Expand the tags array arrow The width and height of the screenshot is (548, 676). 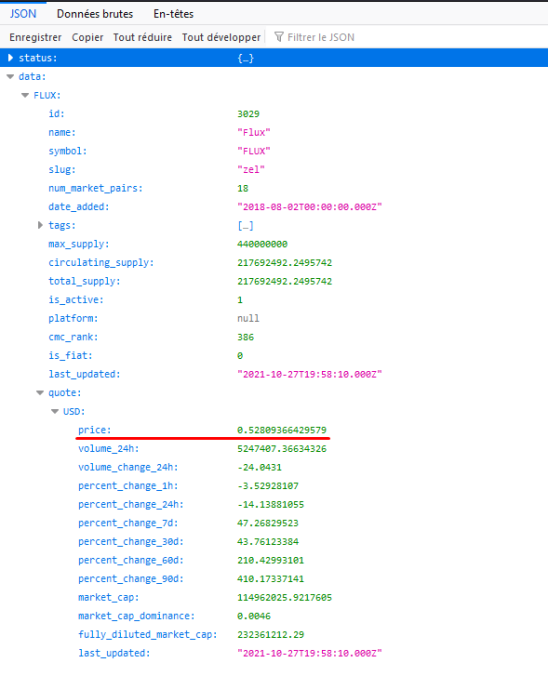[40, 225]
